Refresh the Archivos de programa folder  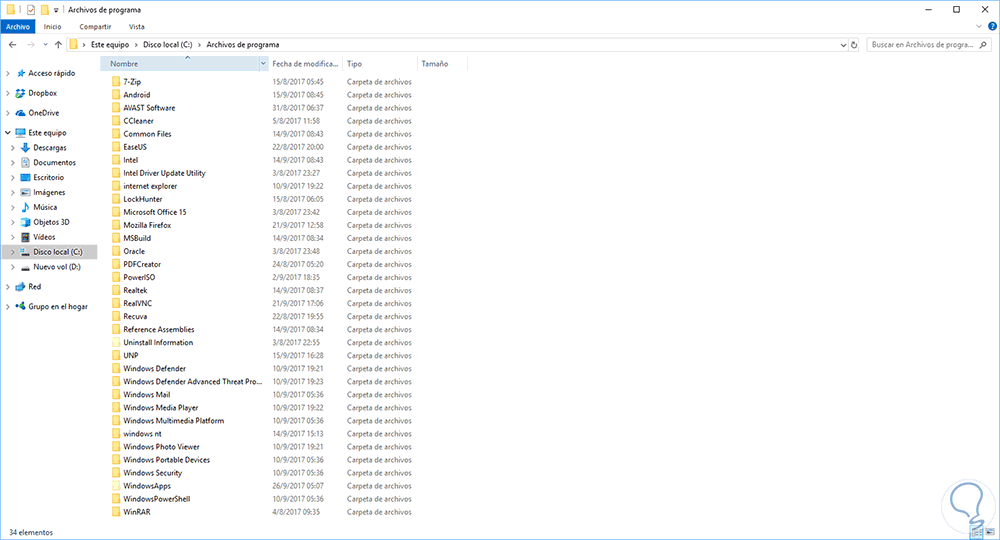[854, 45]
